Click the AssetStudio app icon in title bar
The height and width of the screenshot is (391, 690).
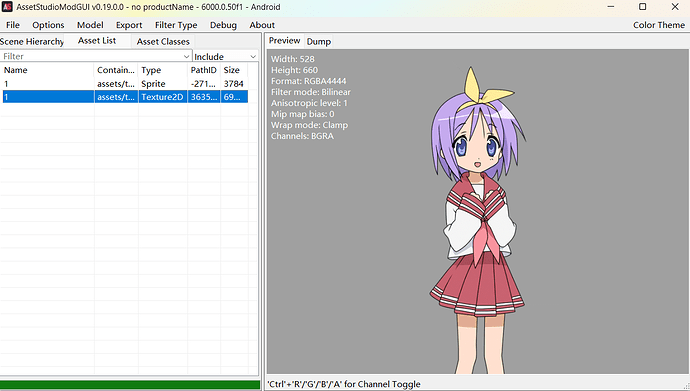7,7
